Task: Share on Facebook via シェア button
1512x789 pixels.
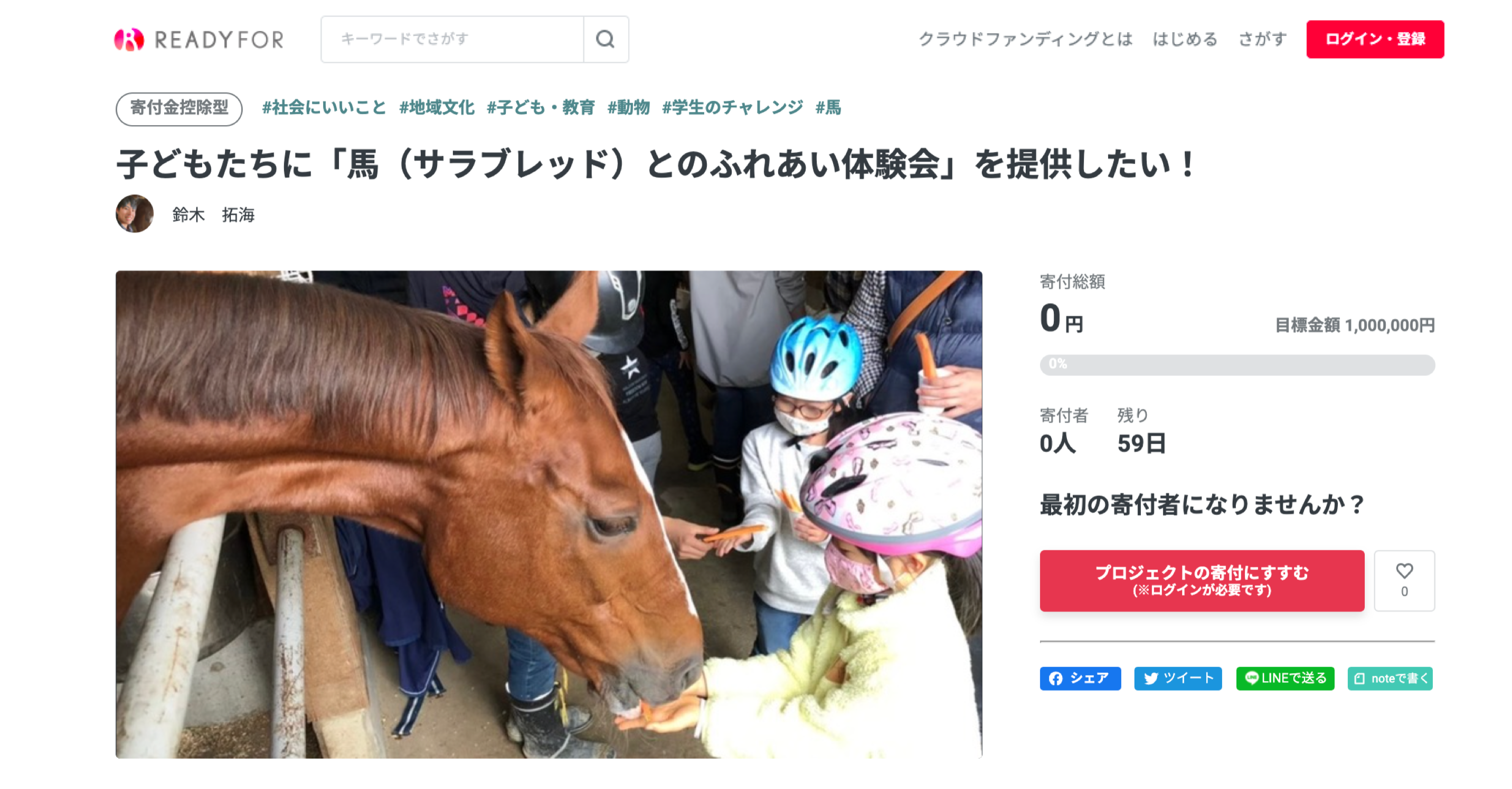Action: click(x=1080, y=678)
